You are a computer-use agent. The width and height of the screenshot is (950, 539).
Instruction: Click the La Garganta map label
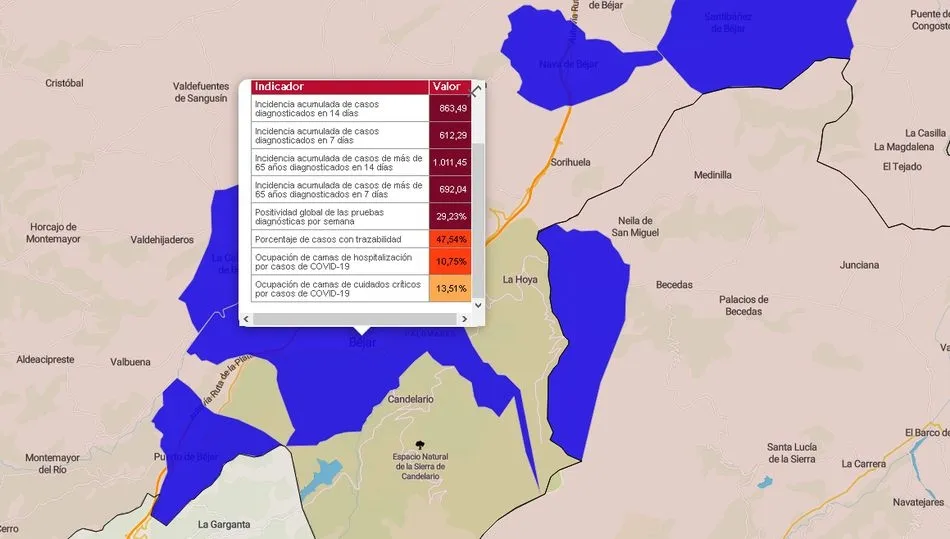224,524
